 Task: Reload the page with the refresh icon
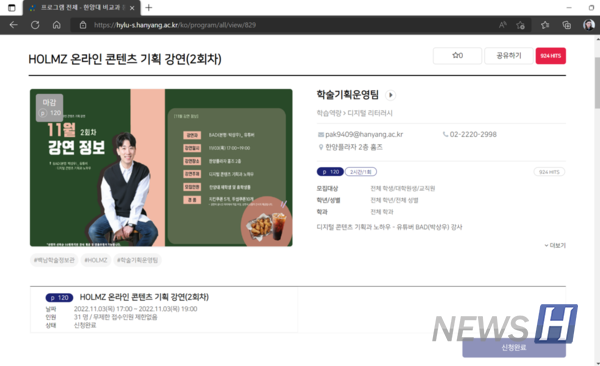pos(35,25)
